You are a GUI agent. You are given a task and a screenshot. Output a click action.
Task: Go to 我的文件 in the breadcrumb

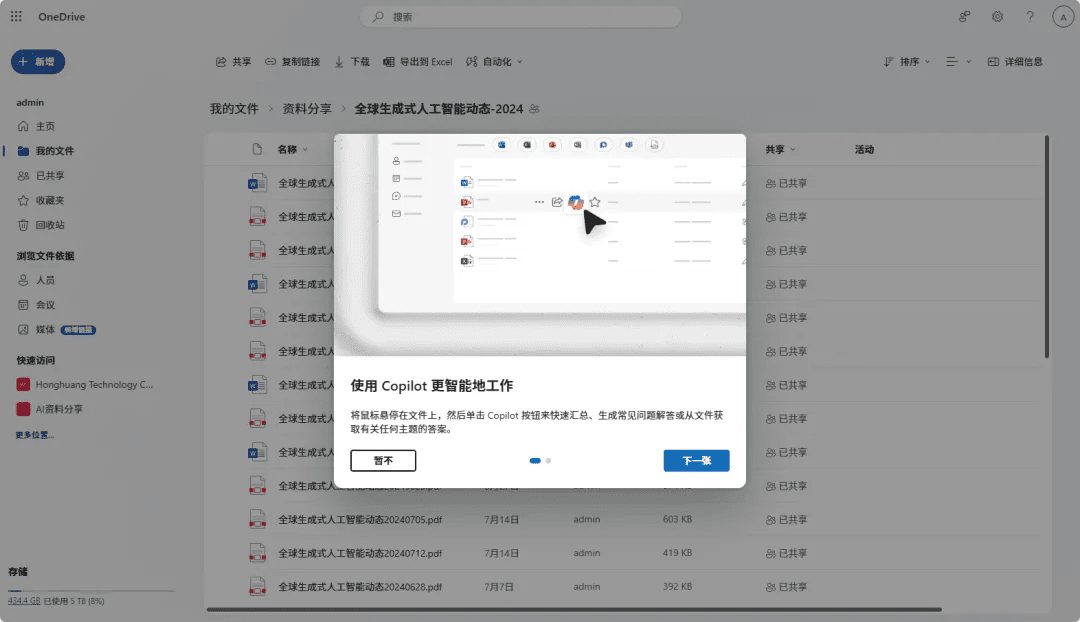[234, 109]
